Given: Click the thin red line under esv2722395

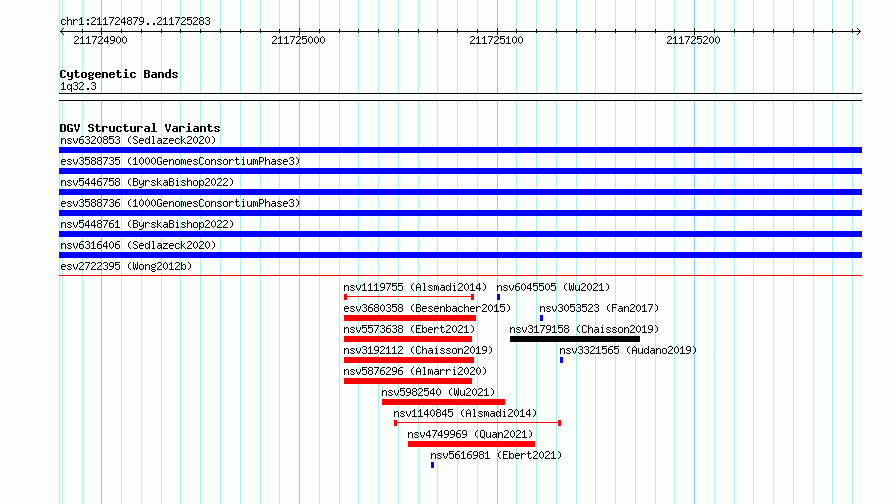Looking at the screenshot, I should coord(460,276).
